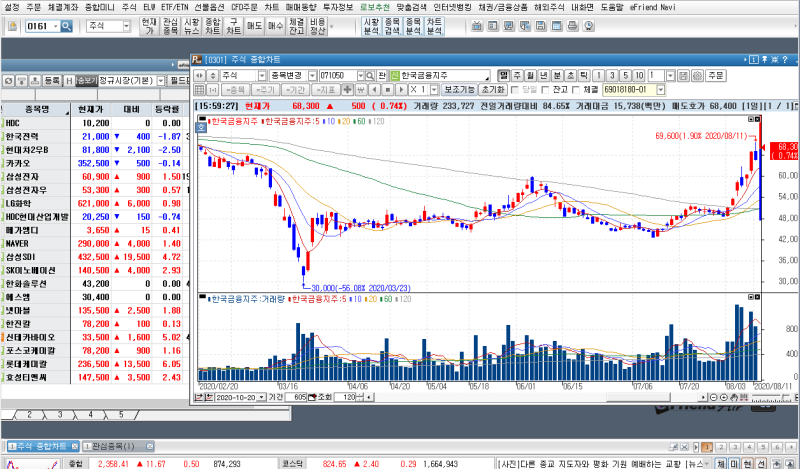This screenshot has width=800, height=469.
Task: Click the pin icon in the chart window title bar
Action: coord(765,60)
